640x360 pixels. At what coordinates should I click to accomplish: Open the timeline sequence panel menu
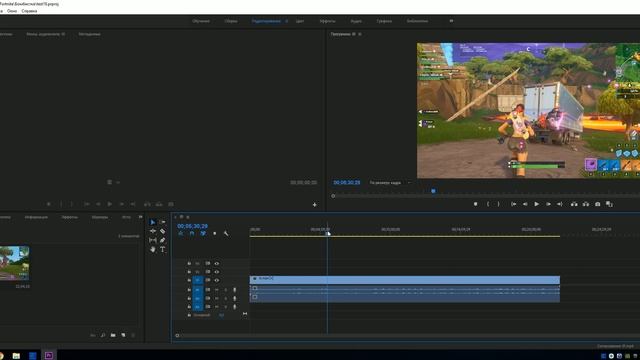coord(188,217)
